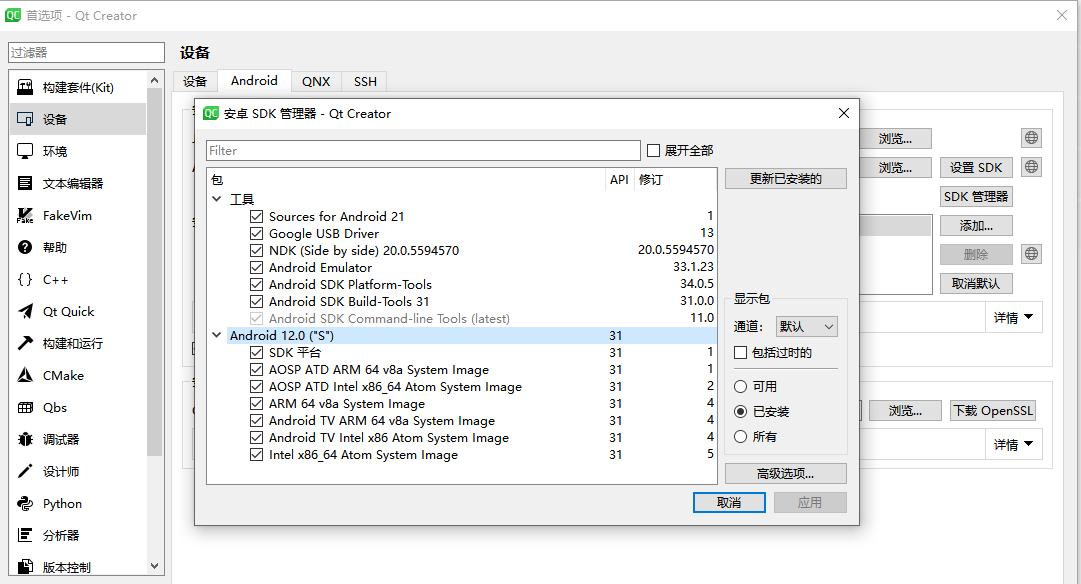Image resolution: width=1081 pixels, height=584 pixels.
Task: Click sidebar scrollbar up arrow
Action: [x=154, y=81]
